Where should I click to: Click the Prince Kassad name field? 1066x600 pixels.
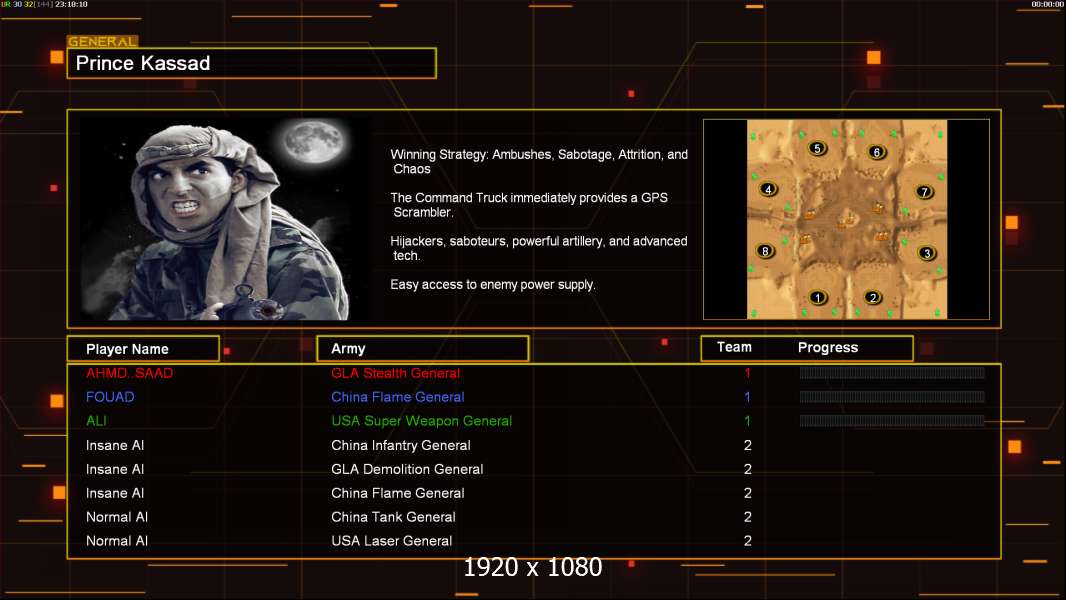click(252, 63)
